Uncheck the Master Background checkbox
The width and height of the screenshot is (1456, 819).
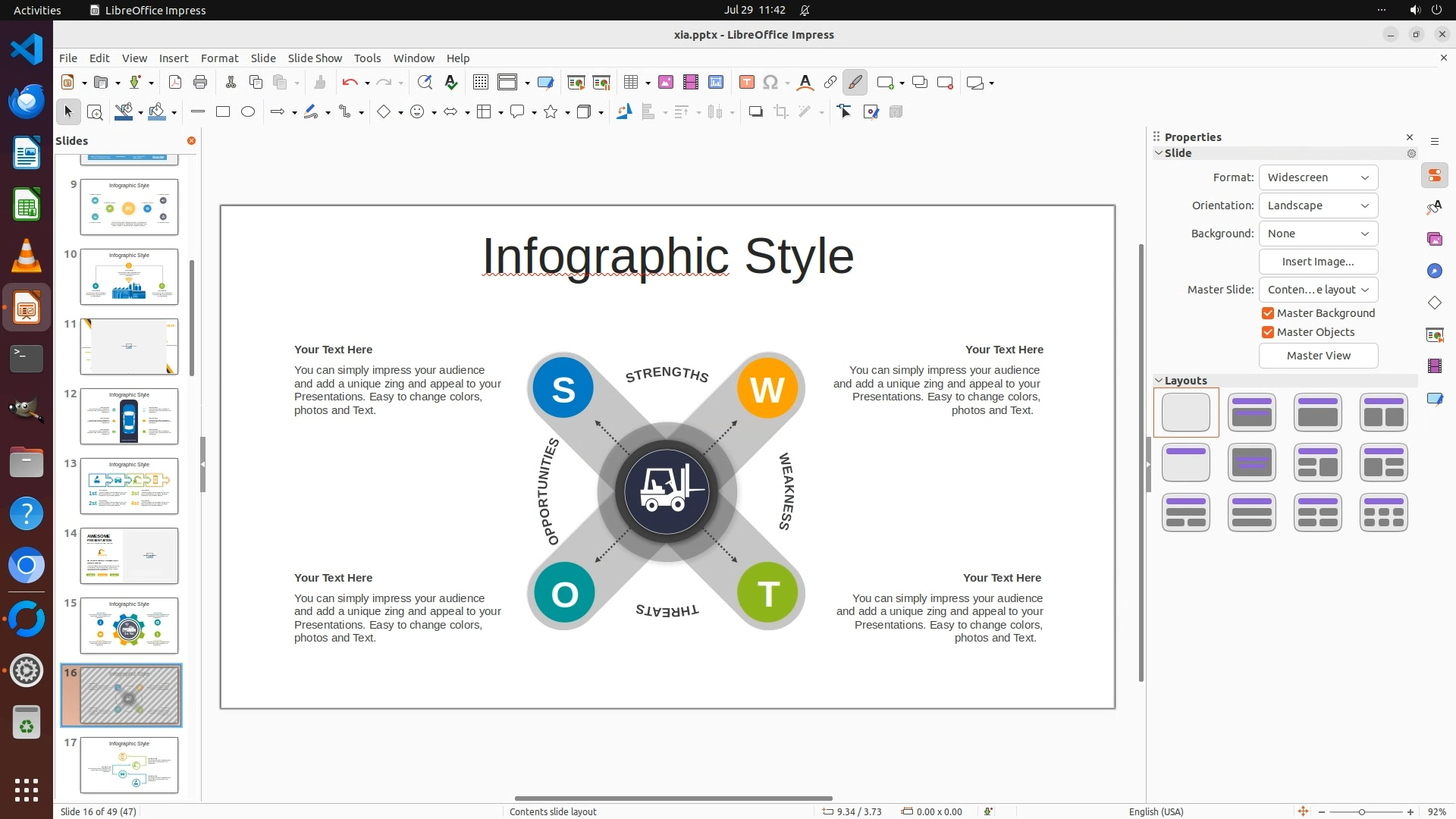pos(1267,313)
